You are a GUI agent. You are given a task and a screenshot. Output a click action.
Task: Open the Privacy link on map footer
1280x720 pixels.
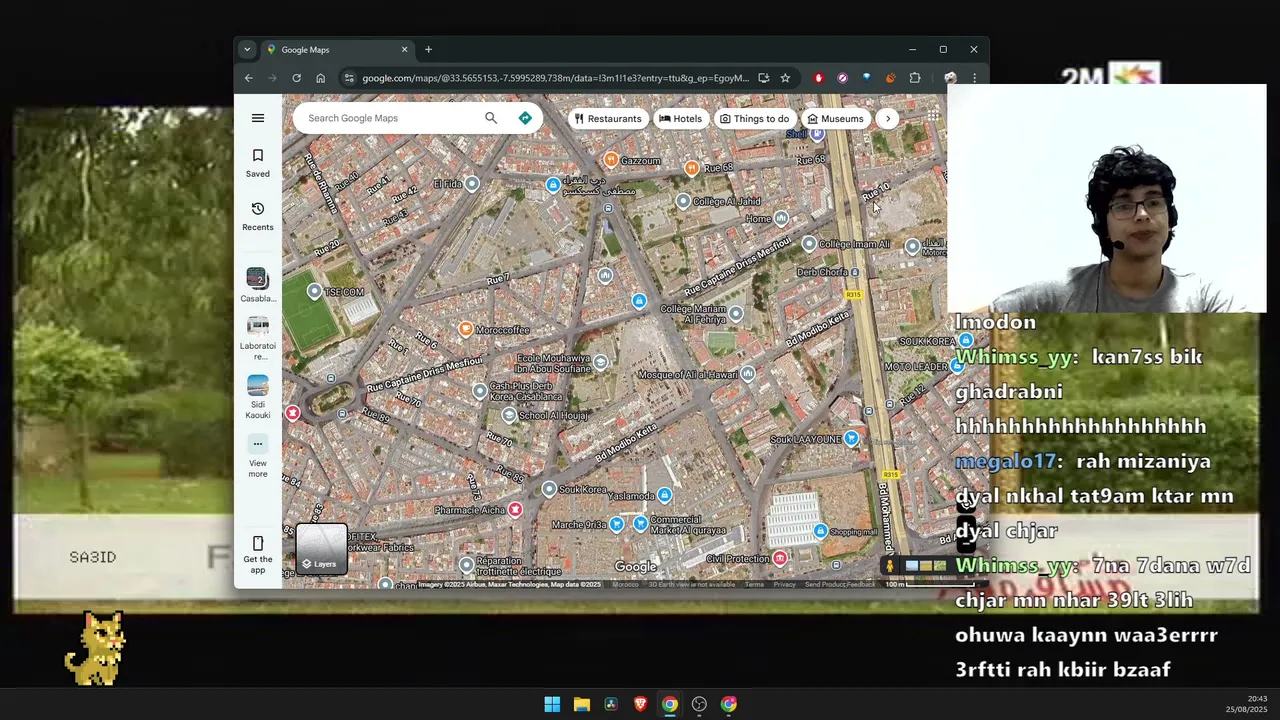point(785,584)
